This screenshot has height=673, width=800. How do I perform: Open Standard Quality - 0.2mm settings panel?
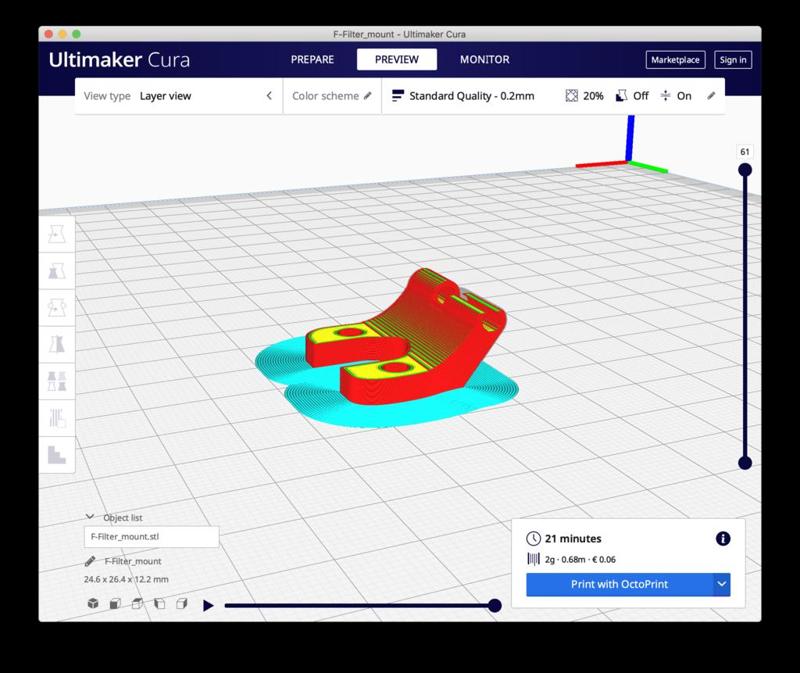[x=553, y=96]
